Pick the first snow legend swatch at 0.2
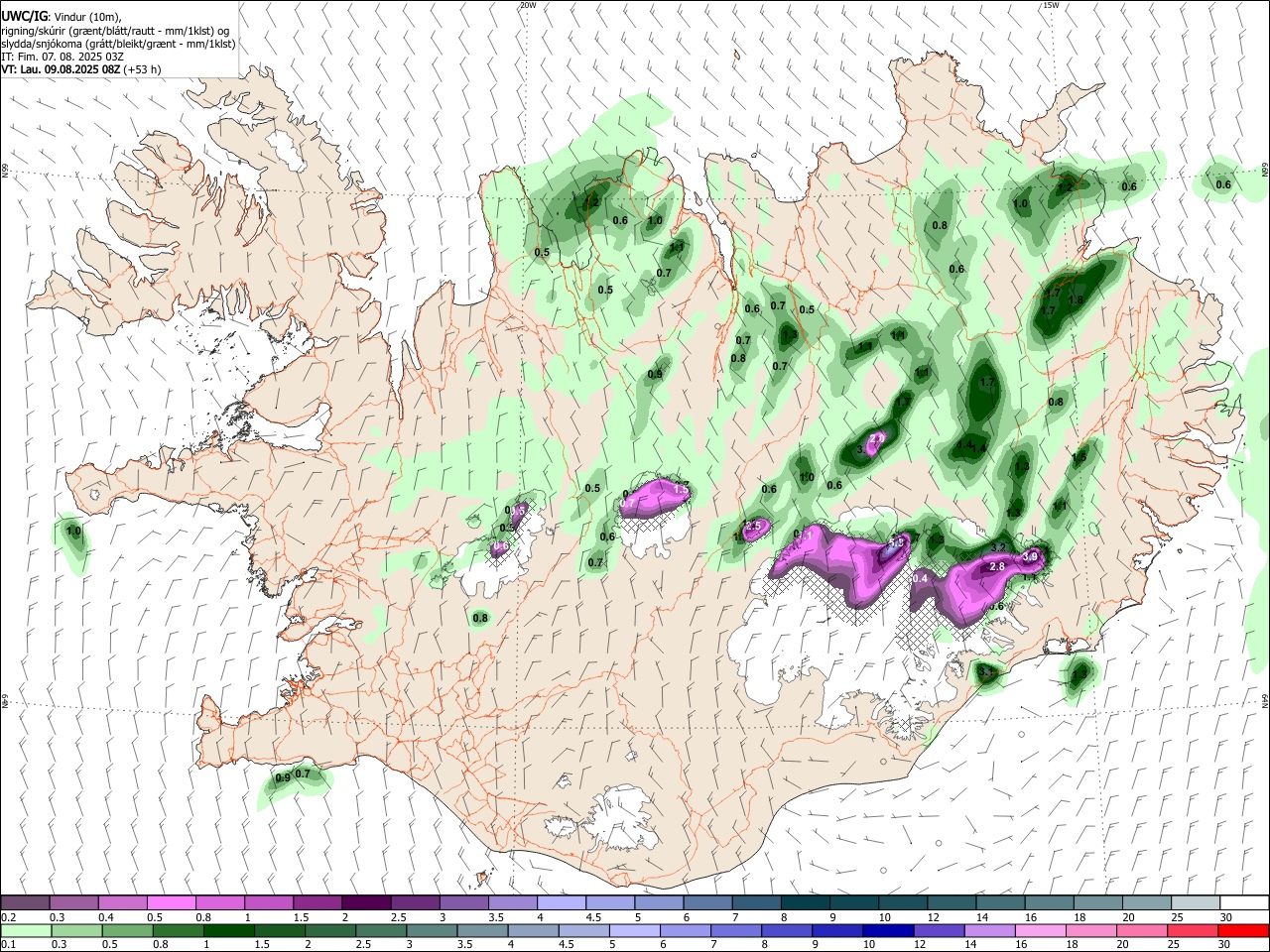Image resolution: width=1270 pixels, height=952 pixels. tap(25, 903)
